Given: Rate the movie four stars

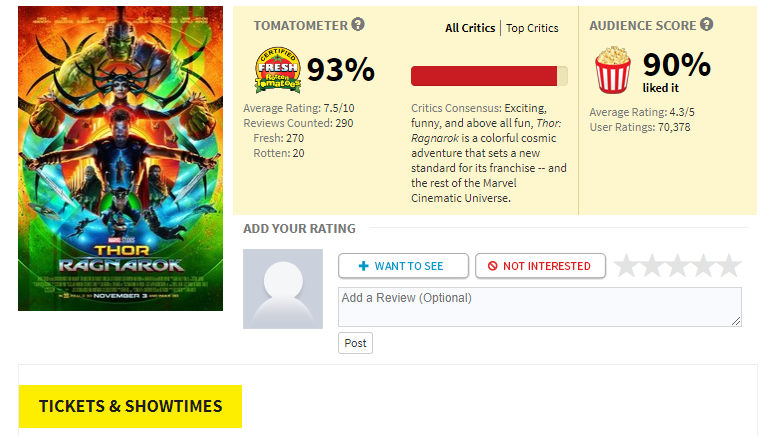Looking at the screenshot, I should tap(703, 266).
